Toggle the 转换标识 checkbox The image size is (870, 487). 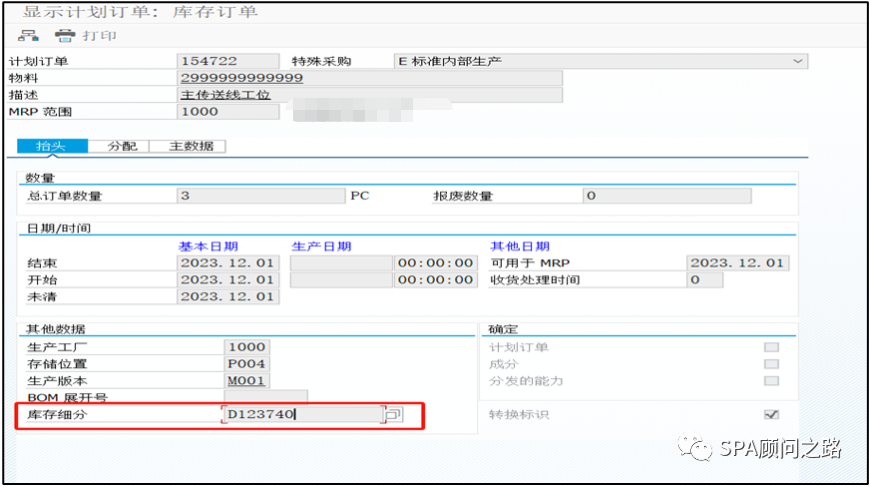click(x=771, y=414)
